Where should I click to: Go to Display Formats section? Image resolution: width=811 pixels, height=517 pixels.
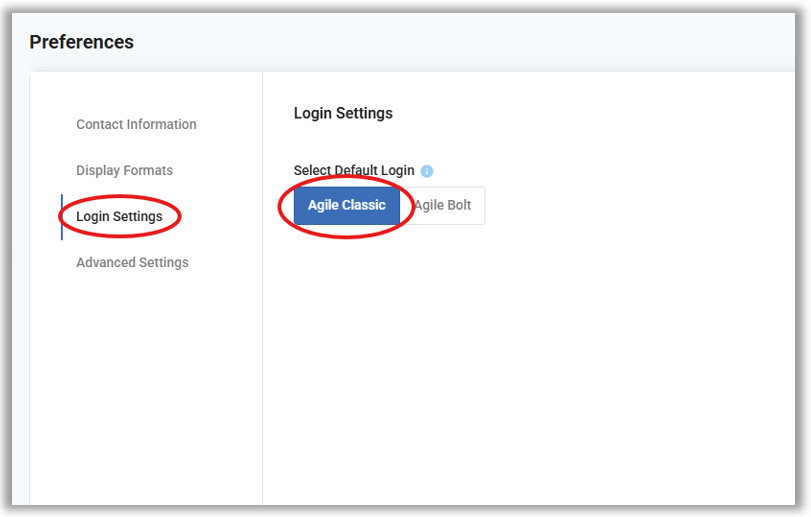124,170
